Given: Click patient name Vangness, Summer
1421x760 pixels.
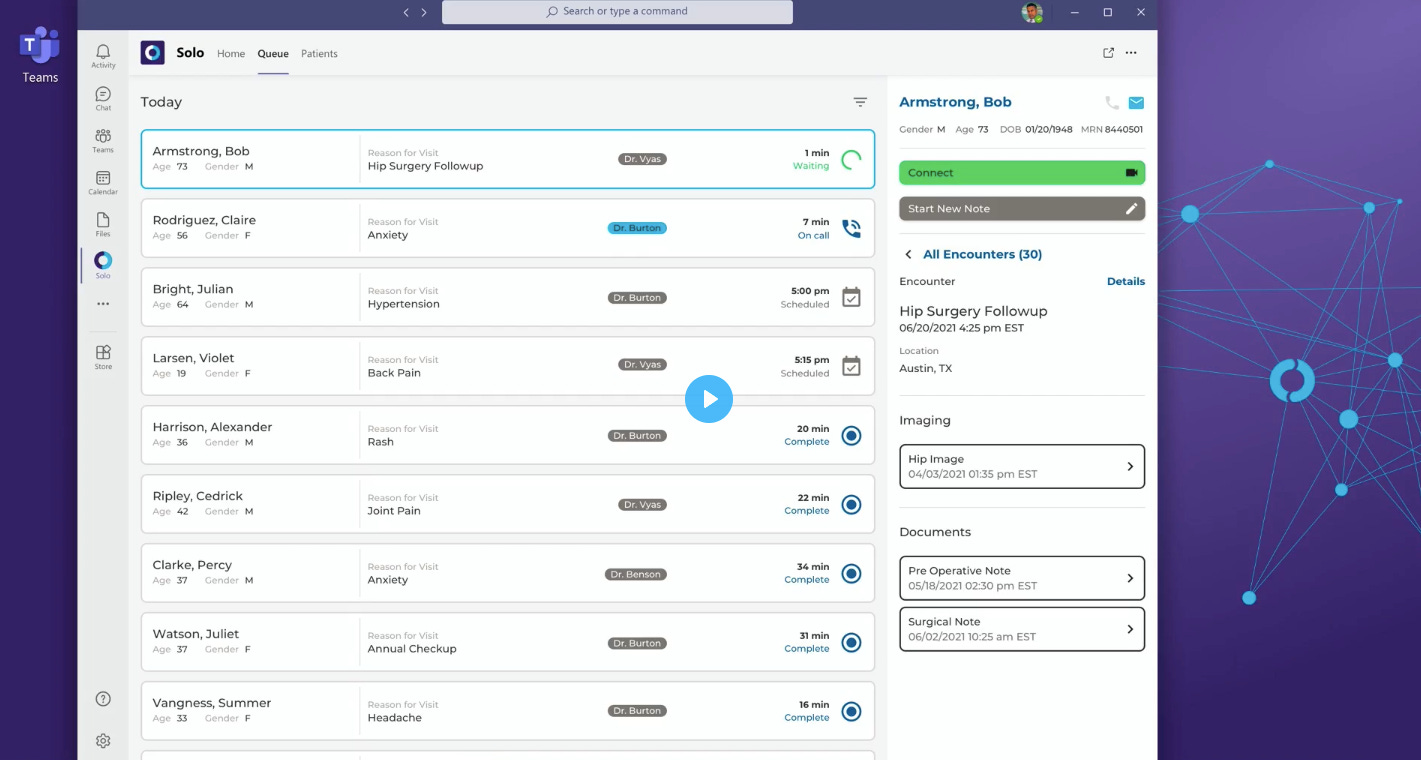Looking at the screenshot, I should [212, 703].
